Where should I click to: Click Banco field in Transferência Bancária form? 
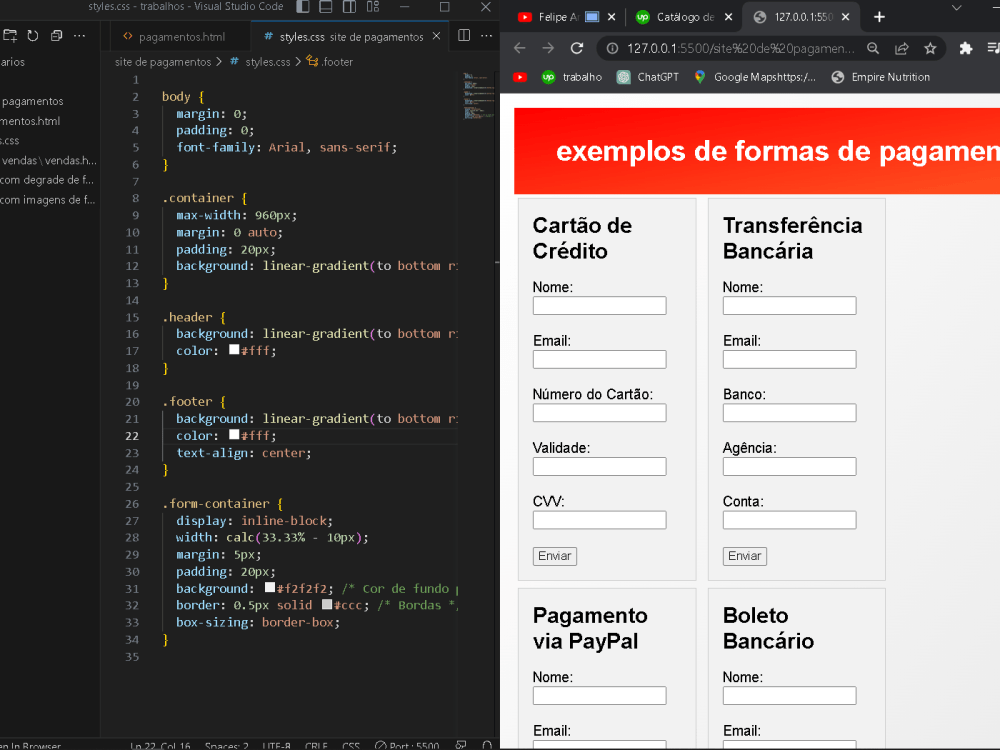(x=790, y=413)
